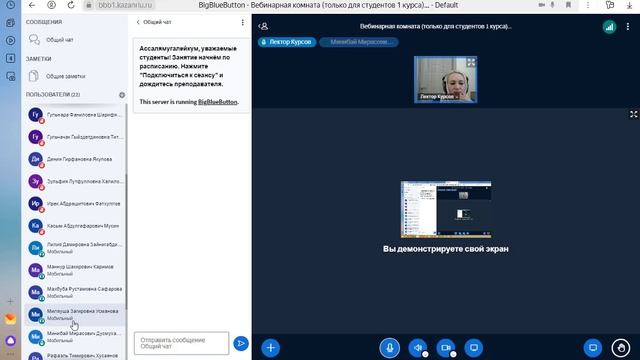Screen dimensions: 640x360
Task: Select user with Гайдетдиновна patronymic
Action: 75,137
